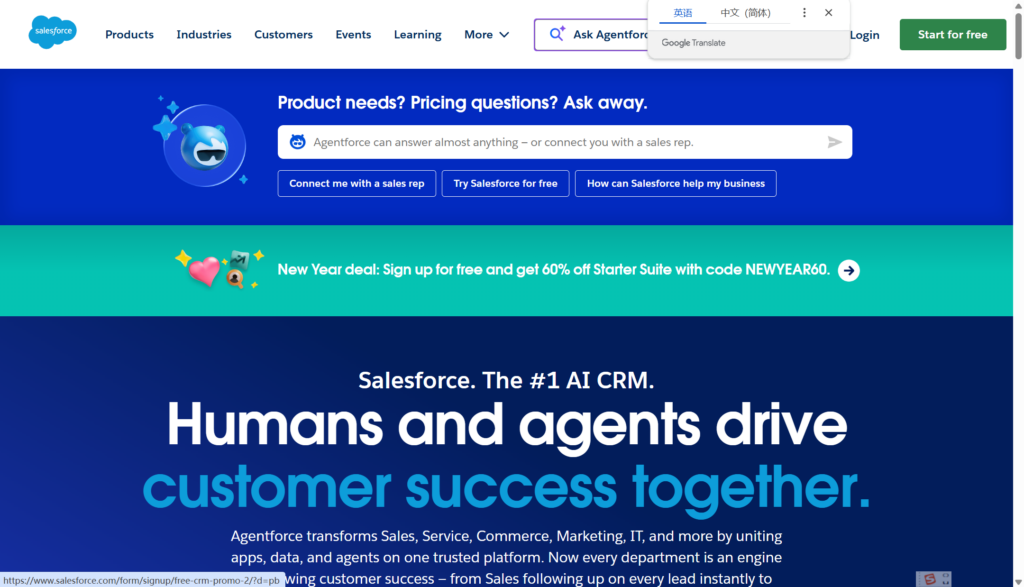Click the Salesforce cloud logo
Viewport: 1024px width, 587px height.
coord(52,33)
